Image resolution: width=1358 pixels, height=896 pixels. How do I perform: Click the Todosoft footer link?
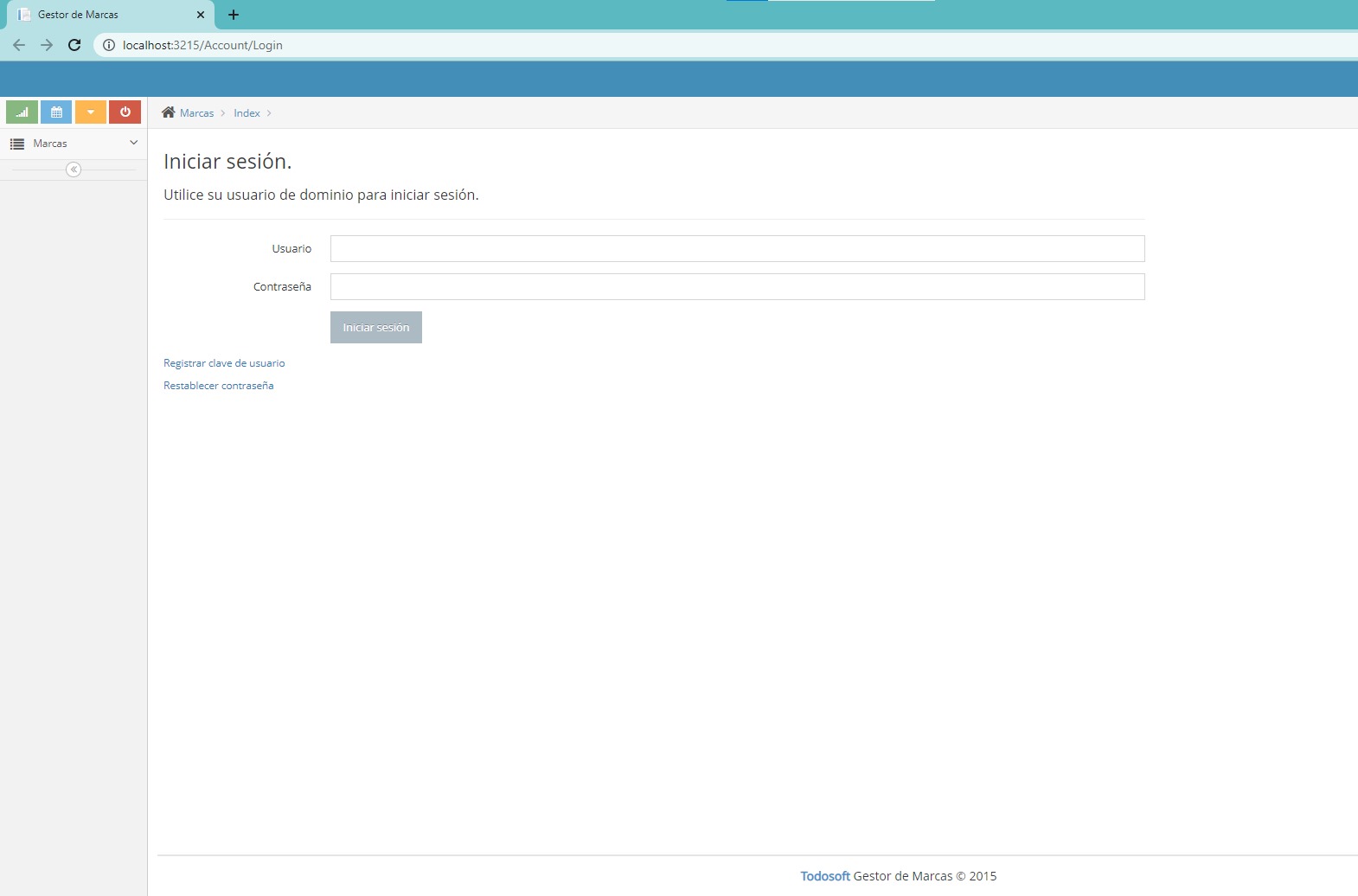(825, 876)
